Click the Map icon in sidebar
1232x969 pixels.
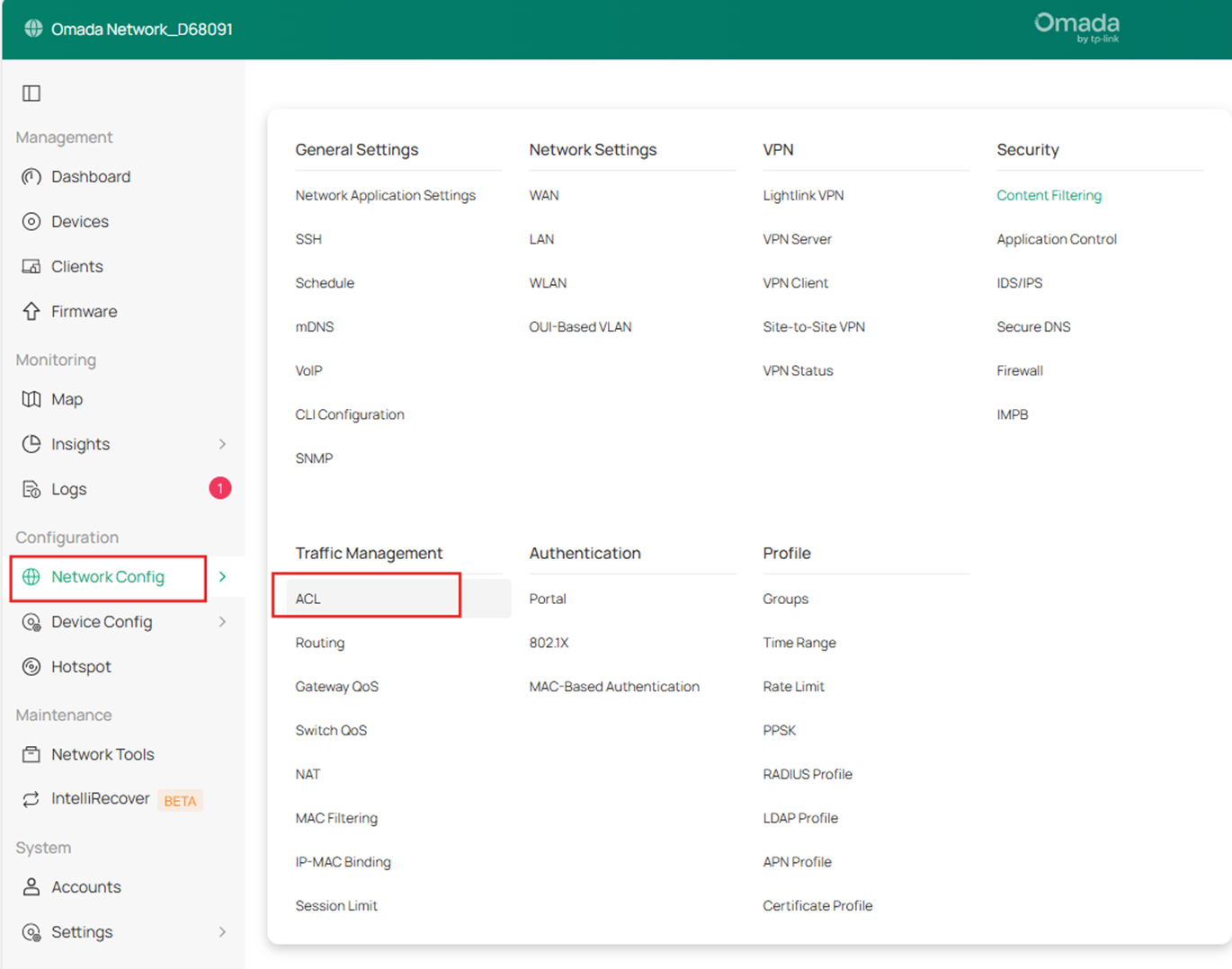(x=31, y=399)
